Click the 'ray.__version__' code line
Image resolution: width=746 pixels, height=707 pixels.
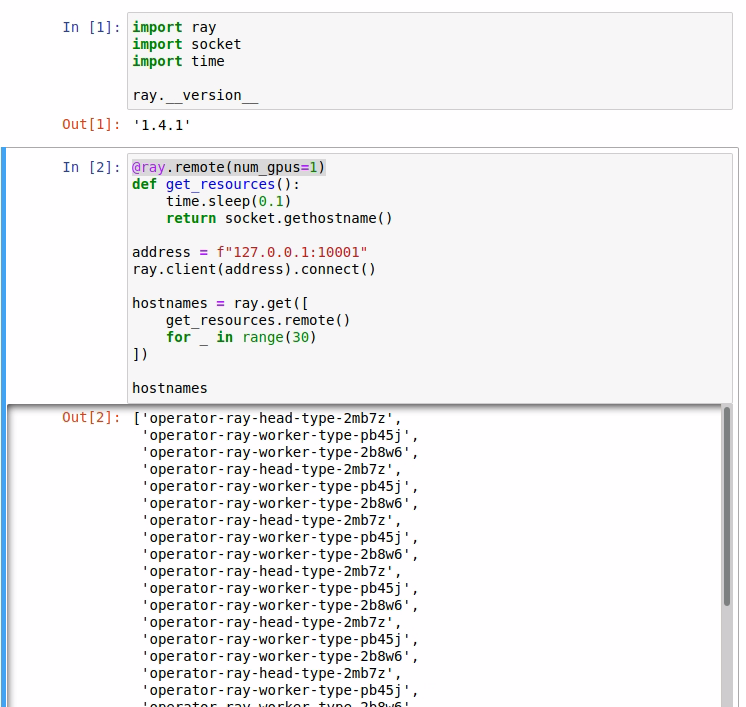click(195, 96)
